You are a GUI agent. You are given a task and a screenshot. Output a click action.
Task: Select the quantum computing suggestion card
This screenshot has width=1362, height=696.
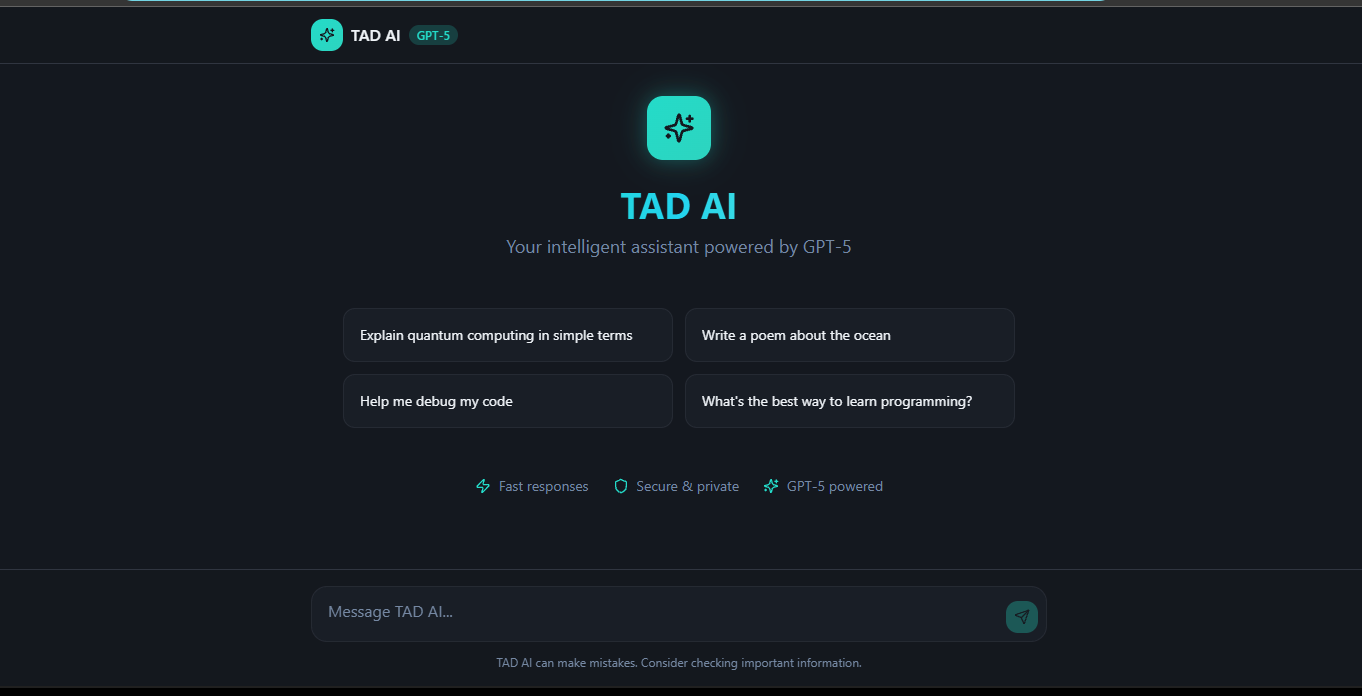pos(507,335)
